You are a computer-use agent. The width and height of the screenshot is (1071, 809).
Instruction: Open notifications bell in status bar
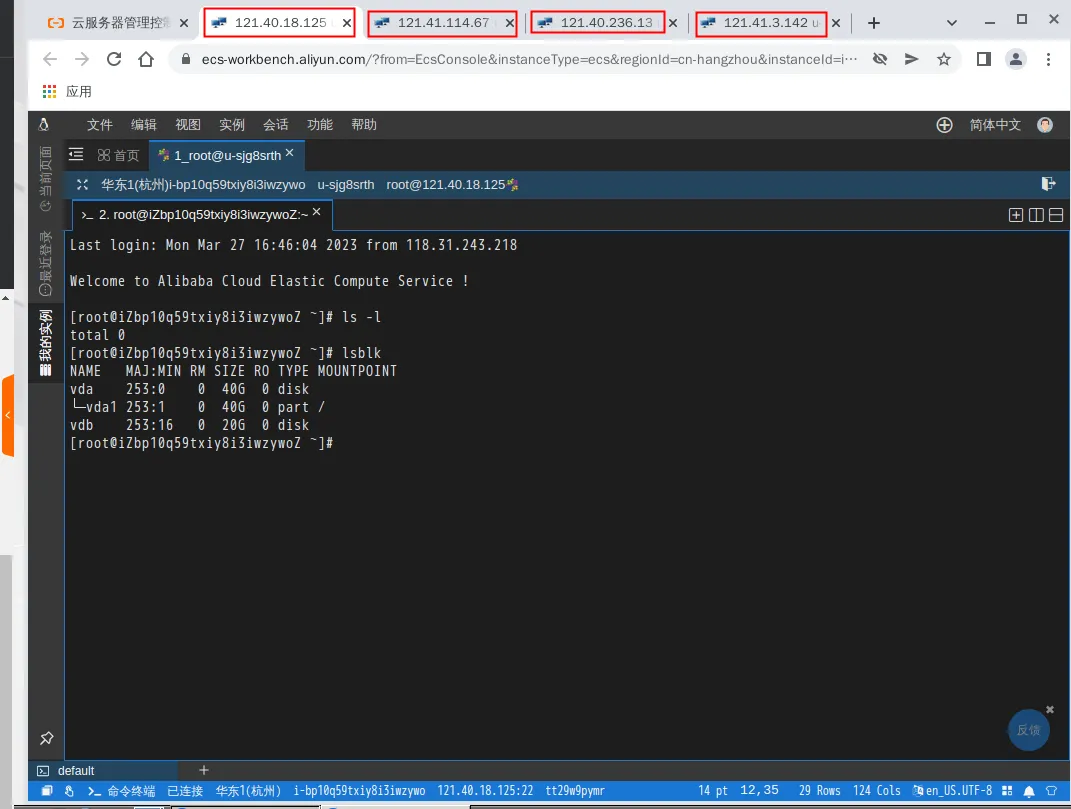[x=1029, y=791]
